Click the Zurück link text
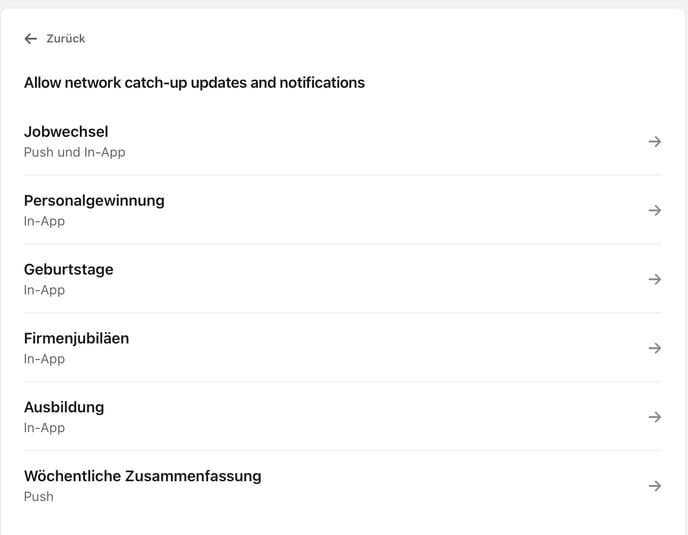The image size is (688, 535). (66, 39)
